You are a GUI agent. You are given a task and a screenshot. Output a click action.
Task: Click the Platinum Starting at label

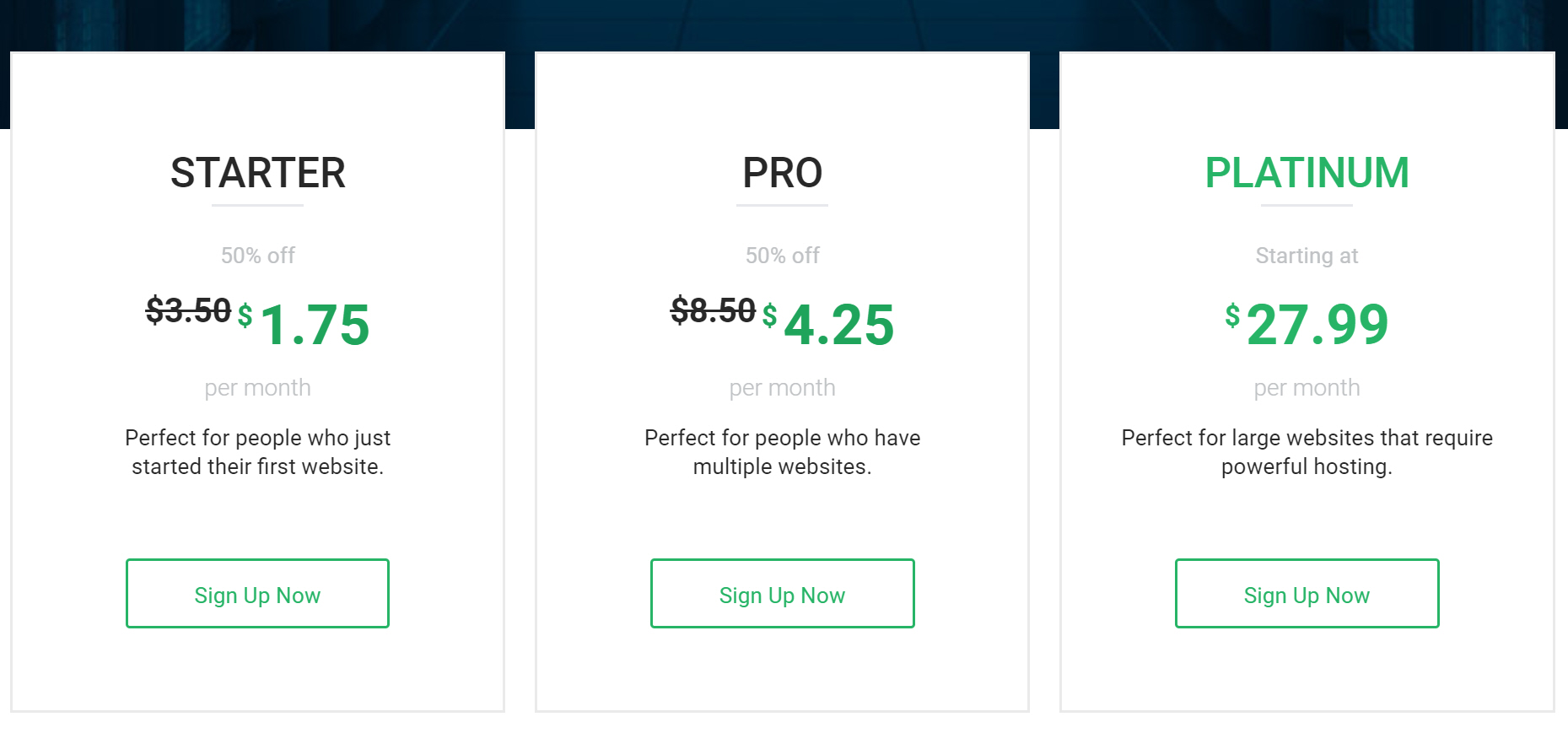pos(1307,256)
